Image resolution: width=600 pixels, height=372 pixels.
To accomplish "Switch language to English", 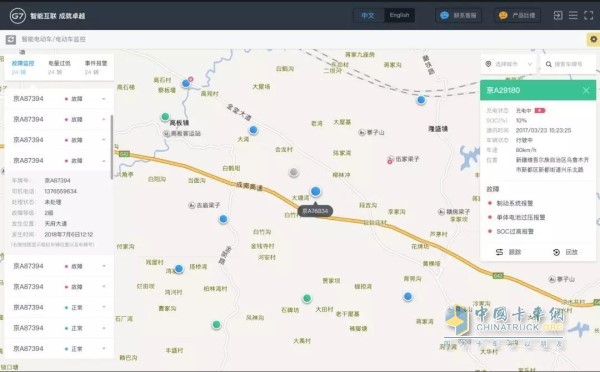I will [x=399, y=15].
